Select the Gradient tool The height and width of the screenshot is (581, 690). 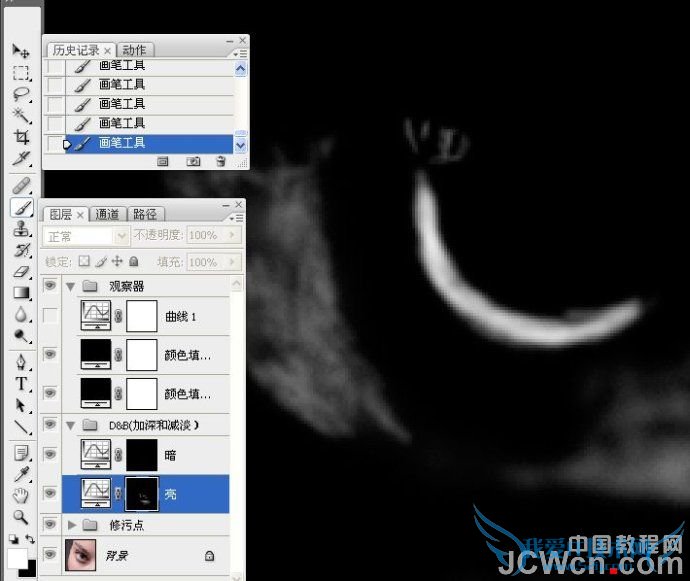pyautogui.click(x=21, y=293)
